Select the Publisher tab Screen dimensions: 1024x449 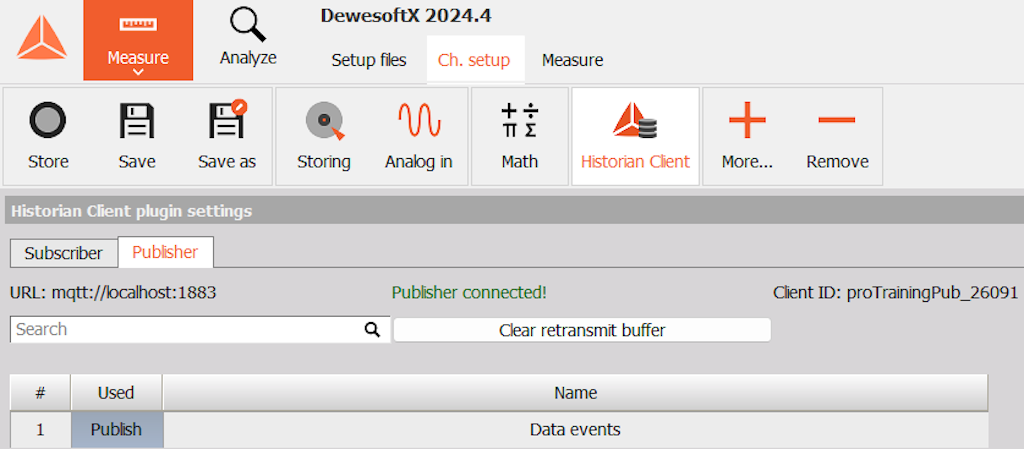tap(165, 252)
